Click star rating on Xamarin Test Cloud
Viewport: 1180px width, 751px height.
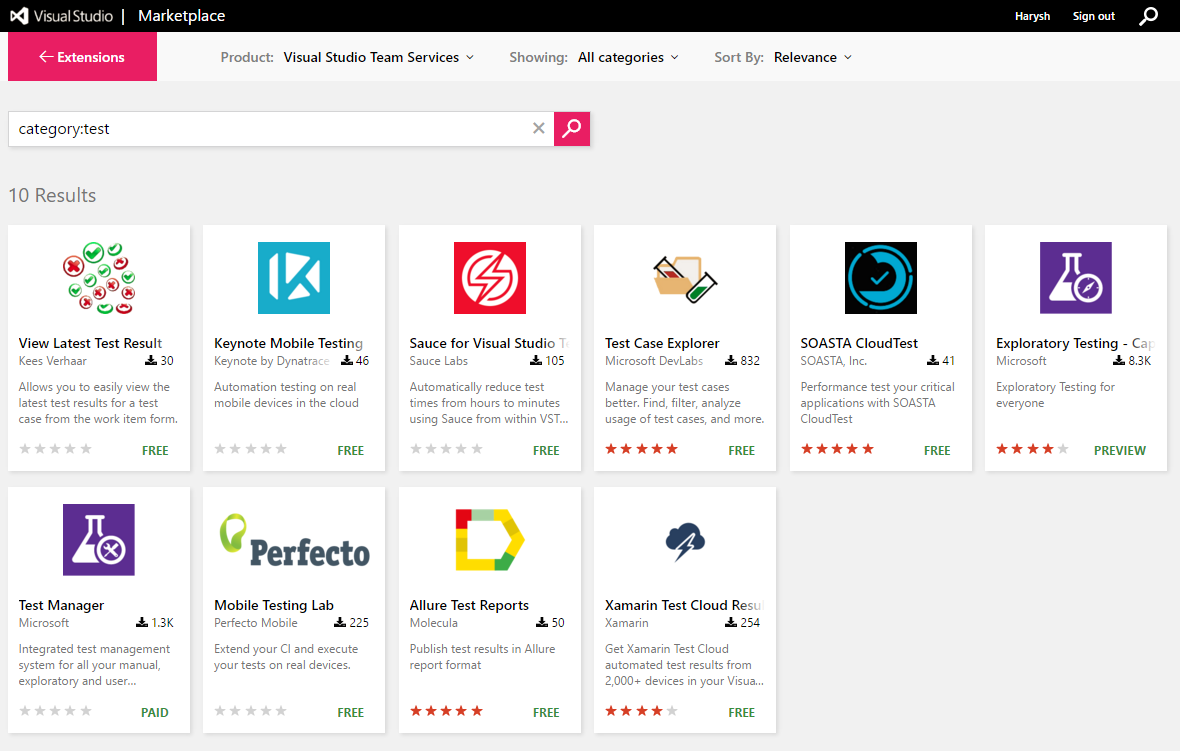point(642,711)
